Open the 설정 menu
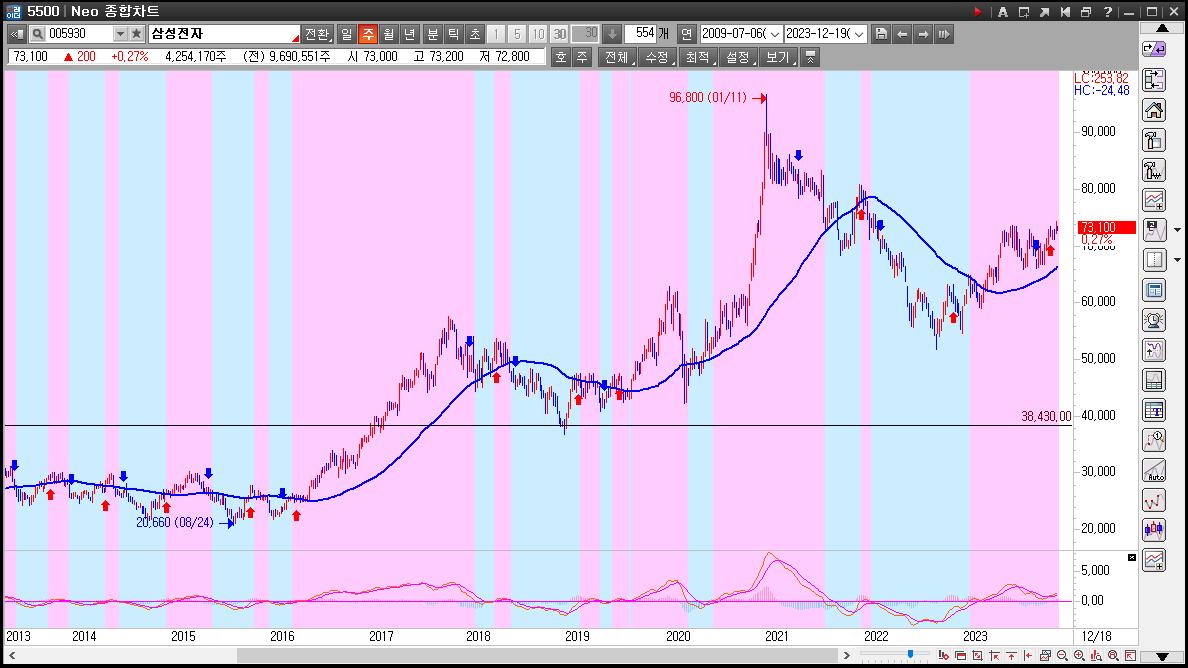 coord(737,57)
